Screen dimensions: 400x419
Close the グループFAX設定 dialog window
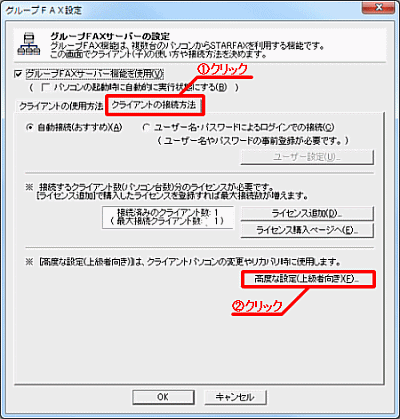(379, 7)
